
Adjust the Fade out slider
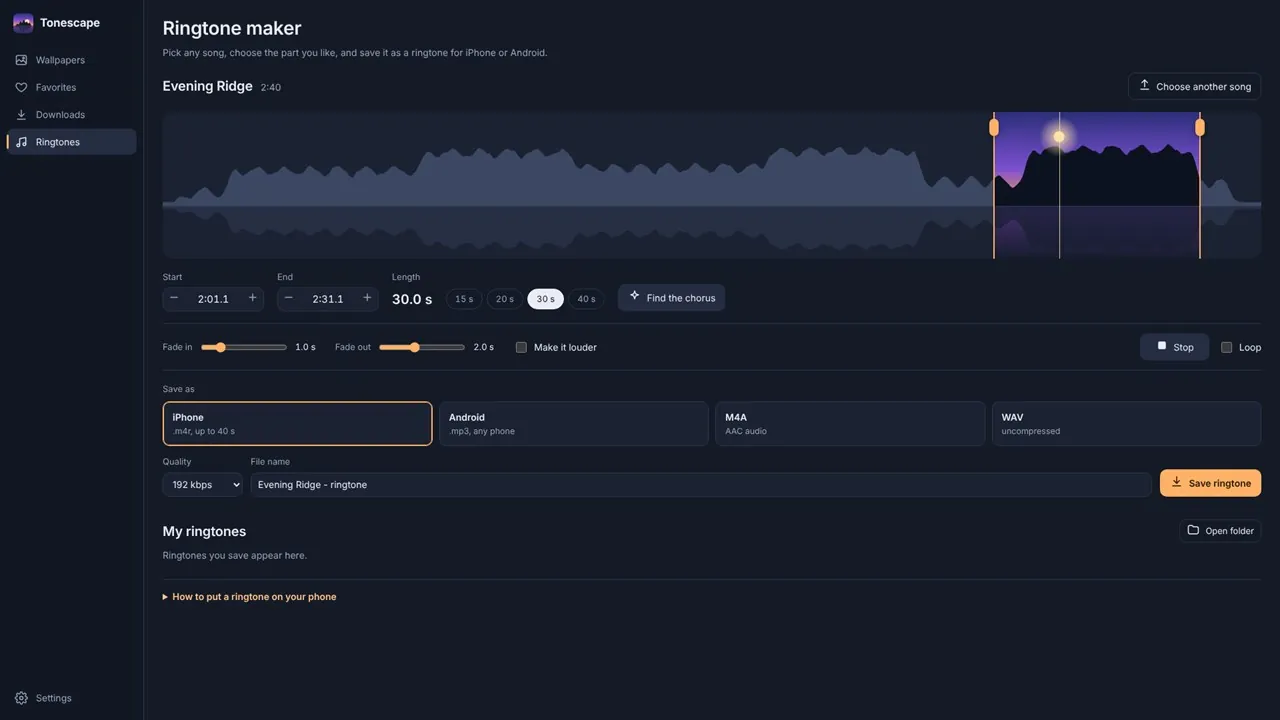(422, 347)
